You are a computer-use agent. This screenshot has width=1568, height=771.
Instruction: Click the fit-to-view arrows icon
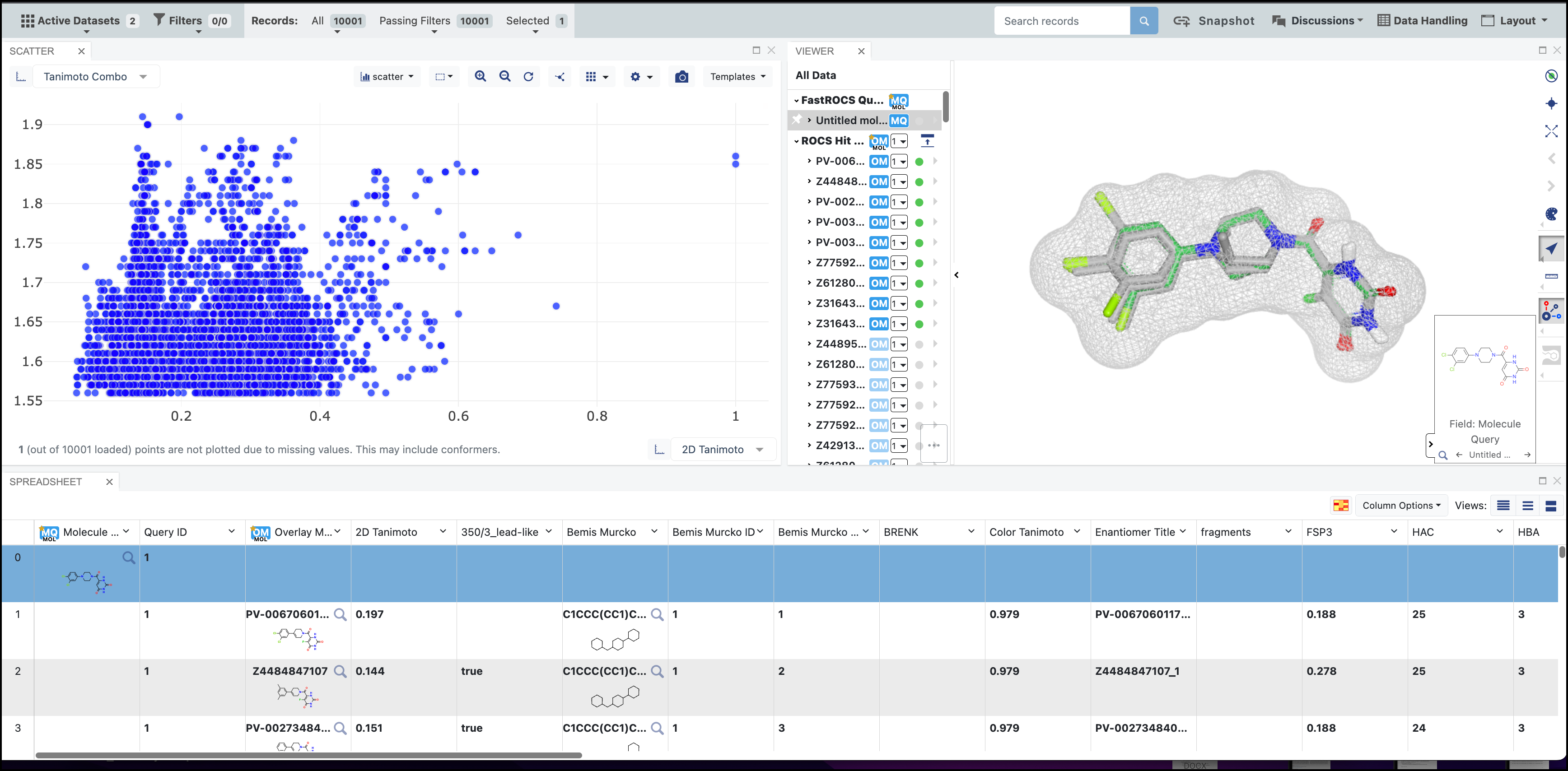click(1551, 131)
